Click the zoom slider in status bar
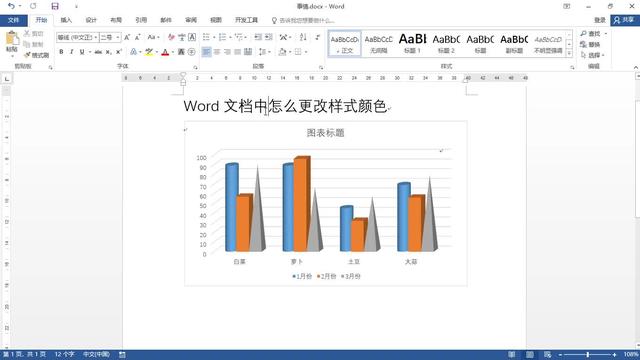640x360 pixels. pyautogui.click(x=587, y=355)
